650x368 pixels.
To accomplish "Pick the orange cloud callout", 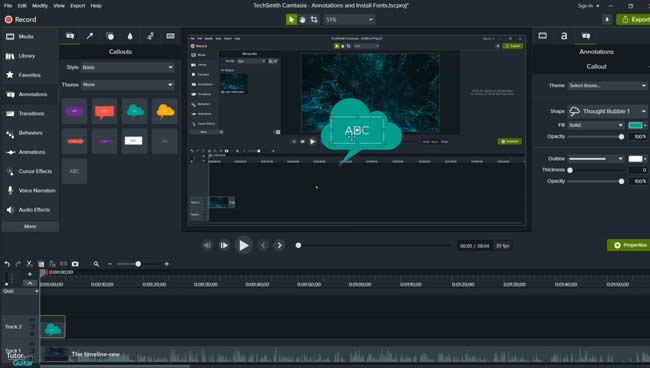I will pos(165,111).
